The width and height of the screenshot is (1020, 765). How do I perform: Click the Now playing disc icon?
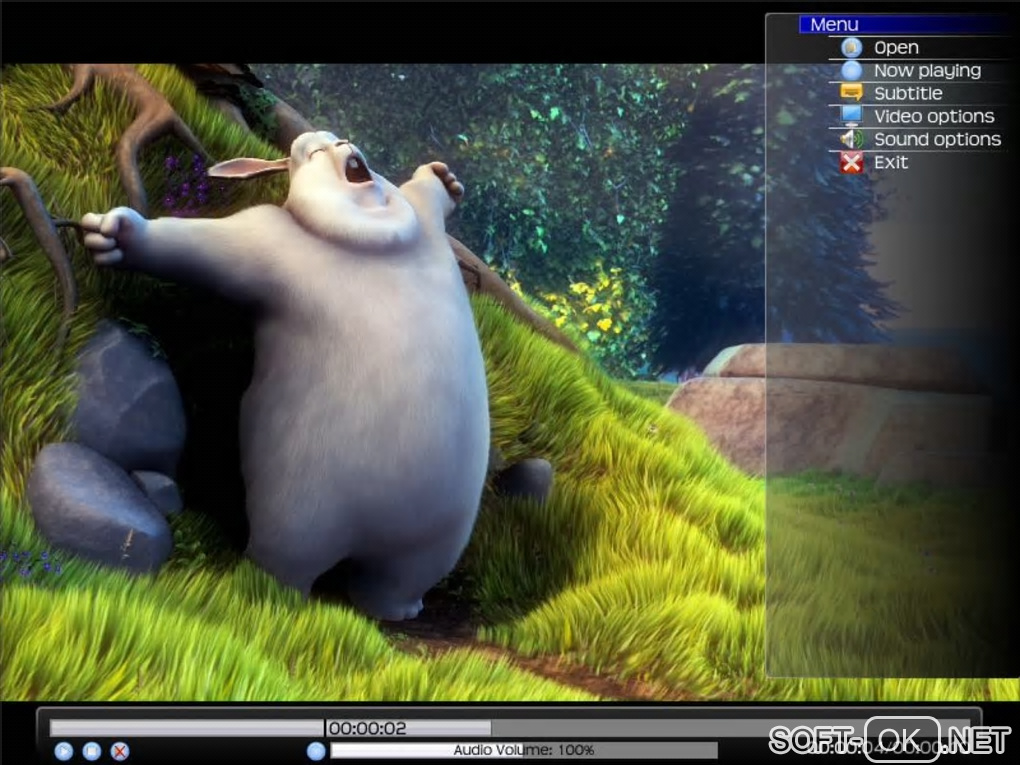tap(852, 70)
